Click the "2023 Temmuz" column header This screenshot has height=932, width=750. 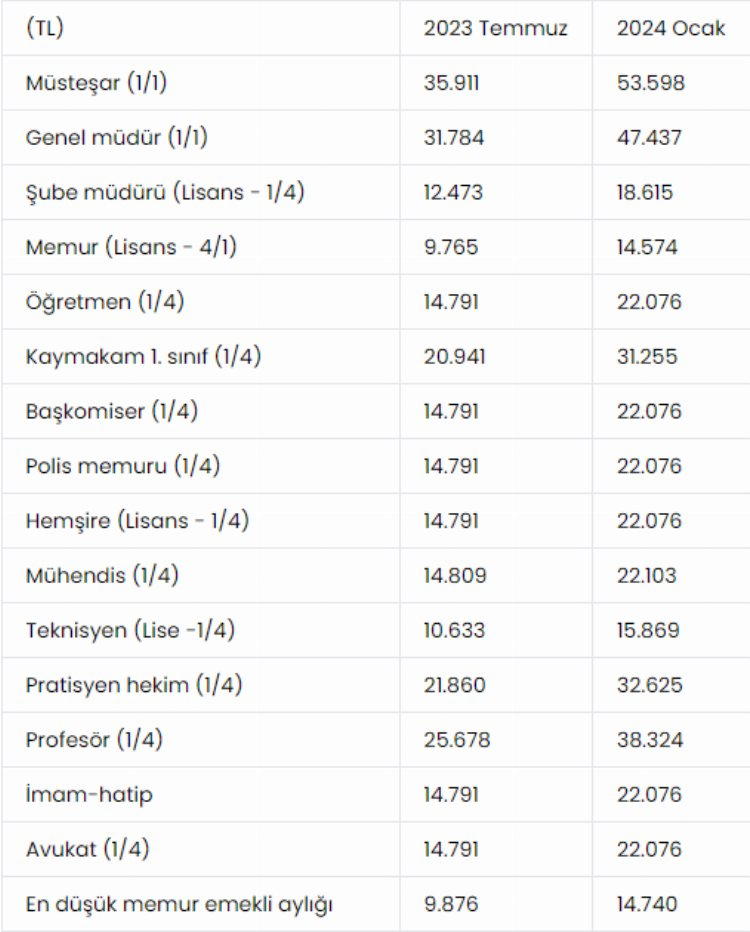[495, 28]
